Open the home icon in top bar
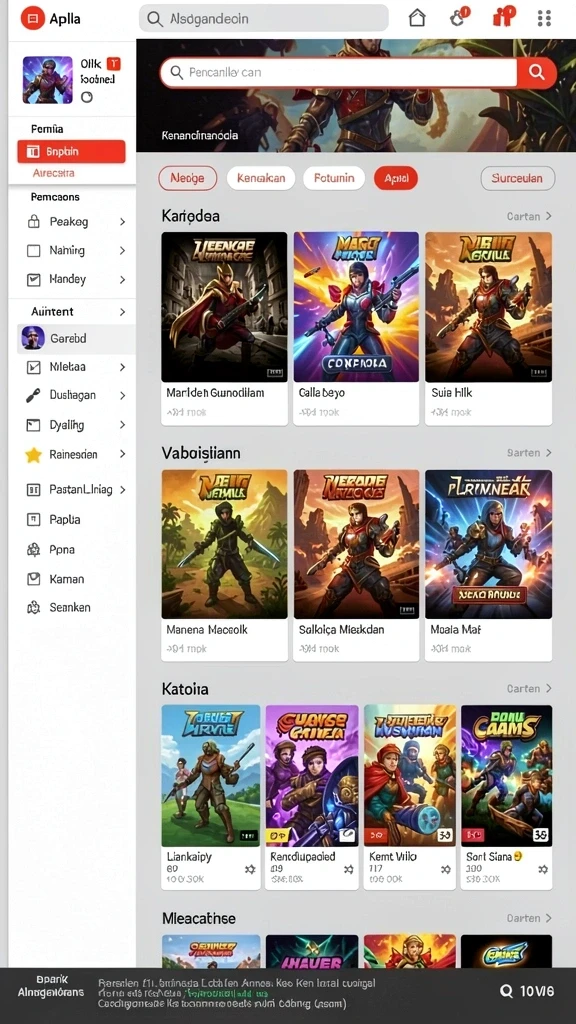Screen dimensions: 576x1024 click(417, 18)
